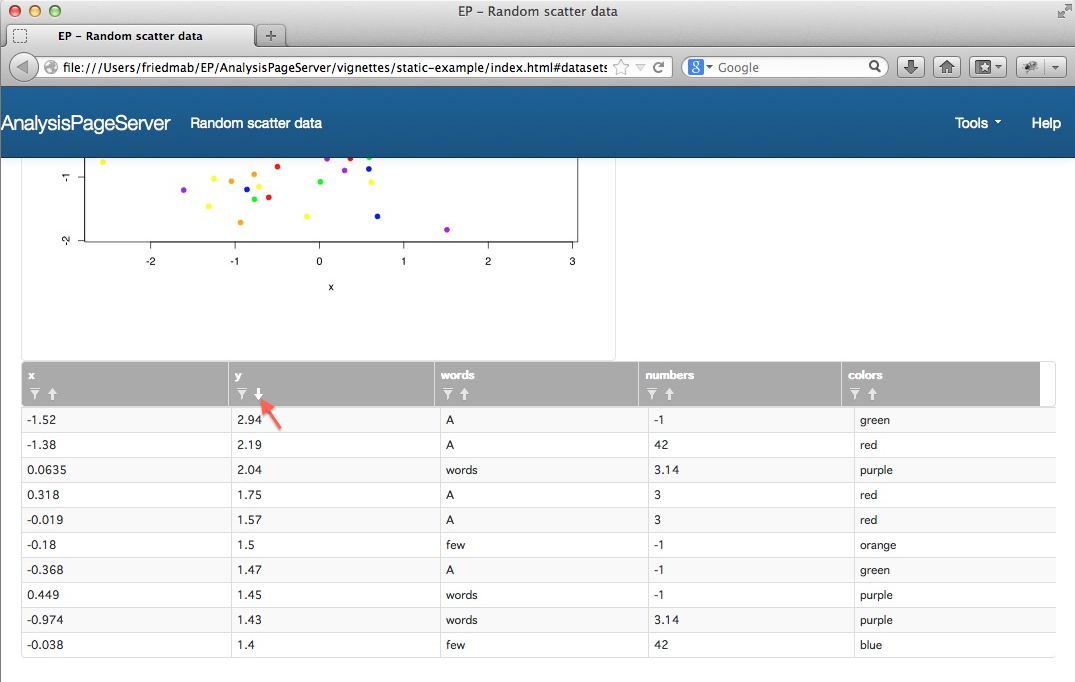Open the search engine selector dropdown

(x=701, y=67)
